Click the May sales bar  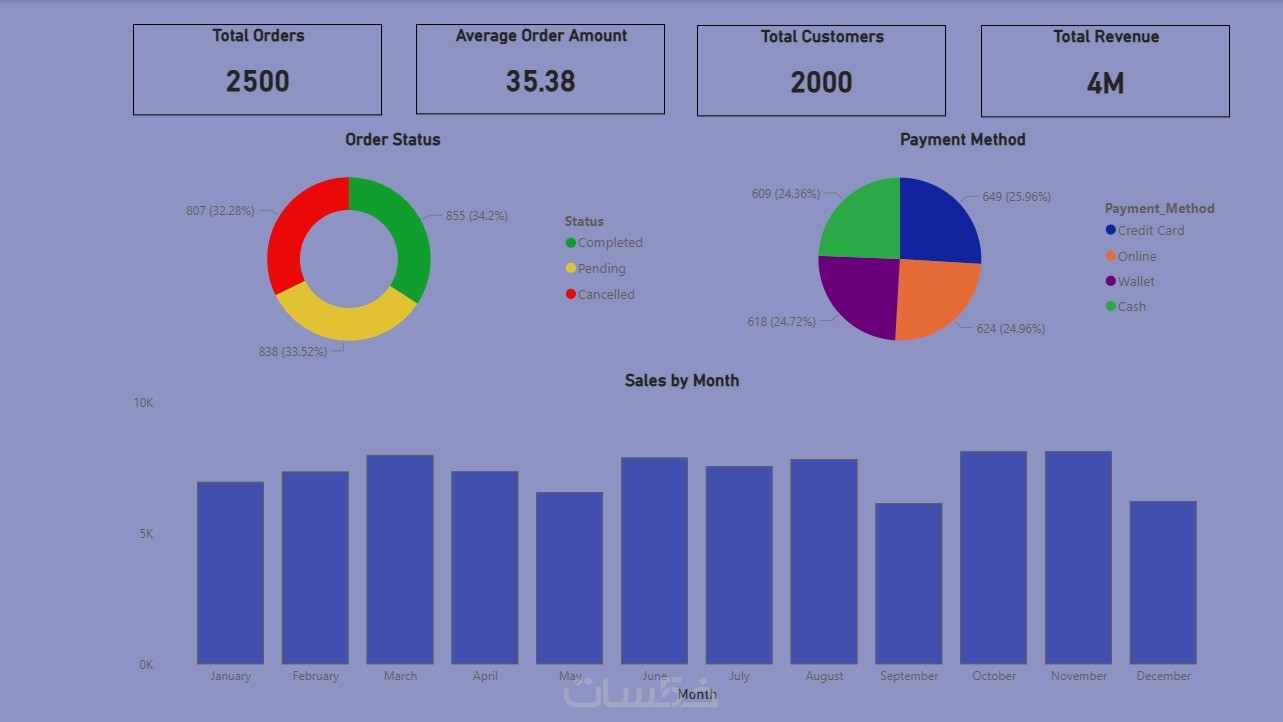pyautogui.click(x=570, y=578)
